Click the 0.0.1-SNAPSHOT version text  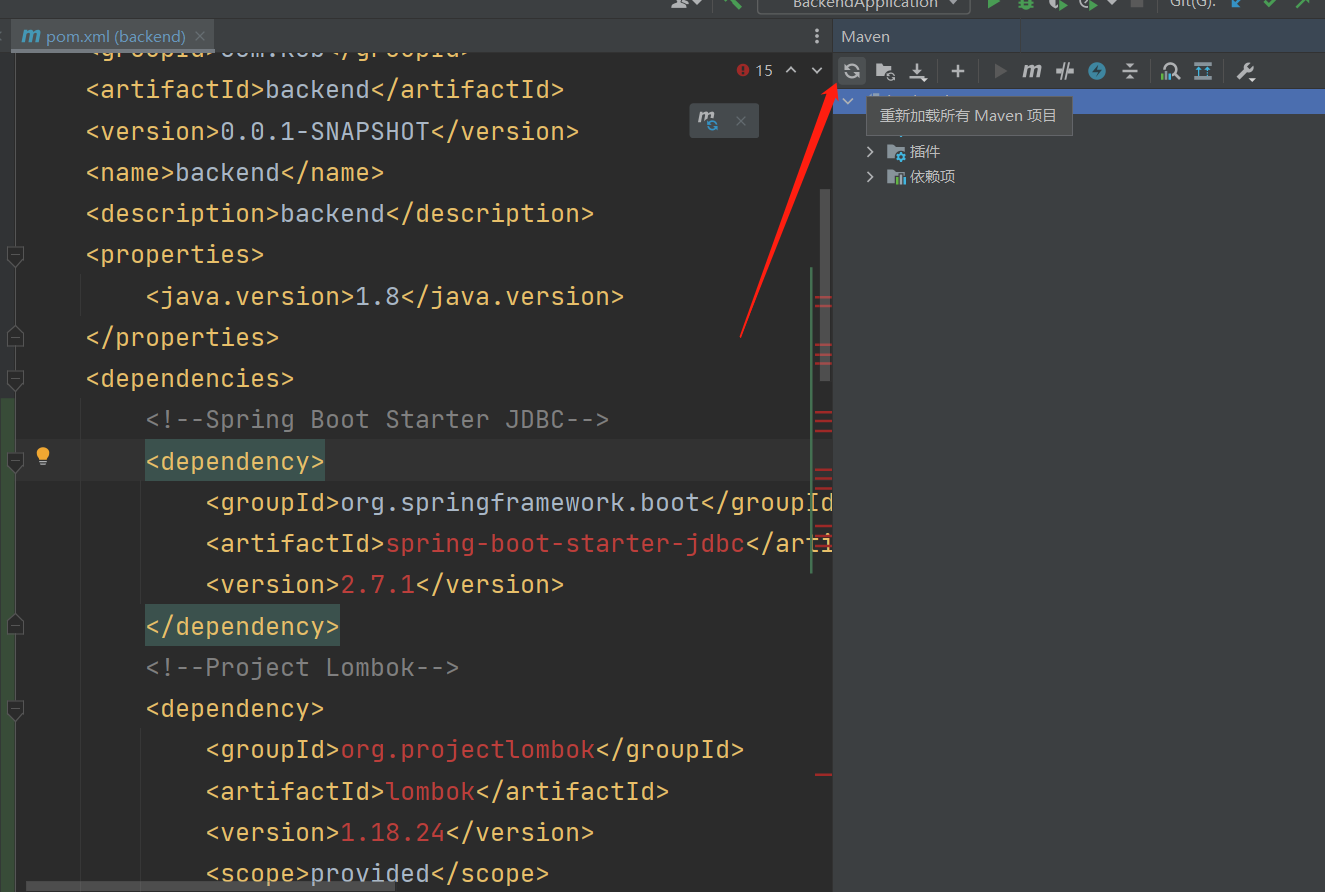point(324,132)
